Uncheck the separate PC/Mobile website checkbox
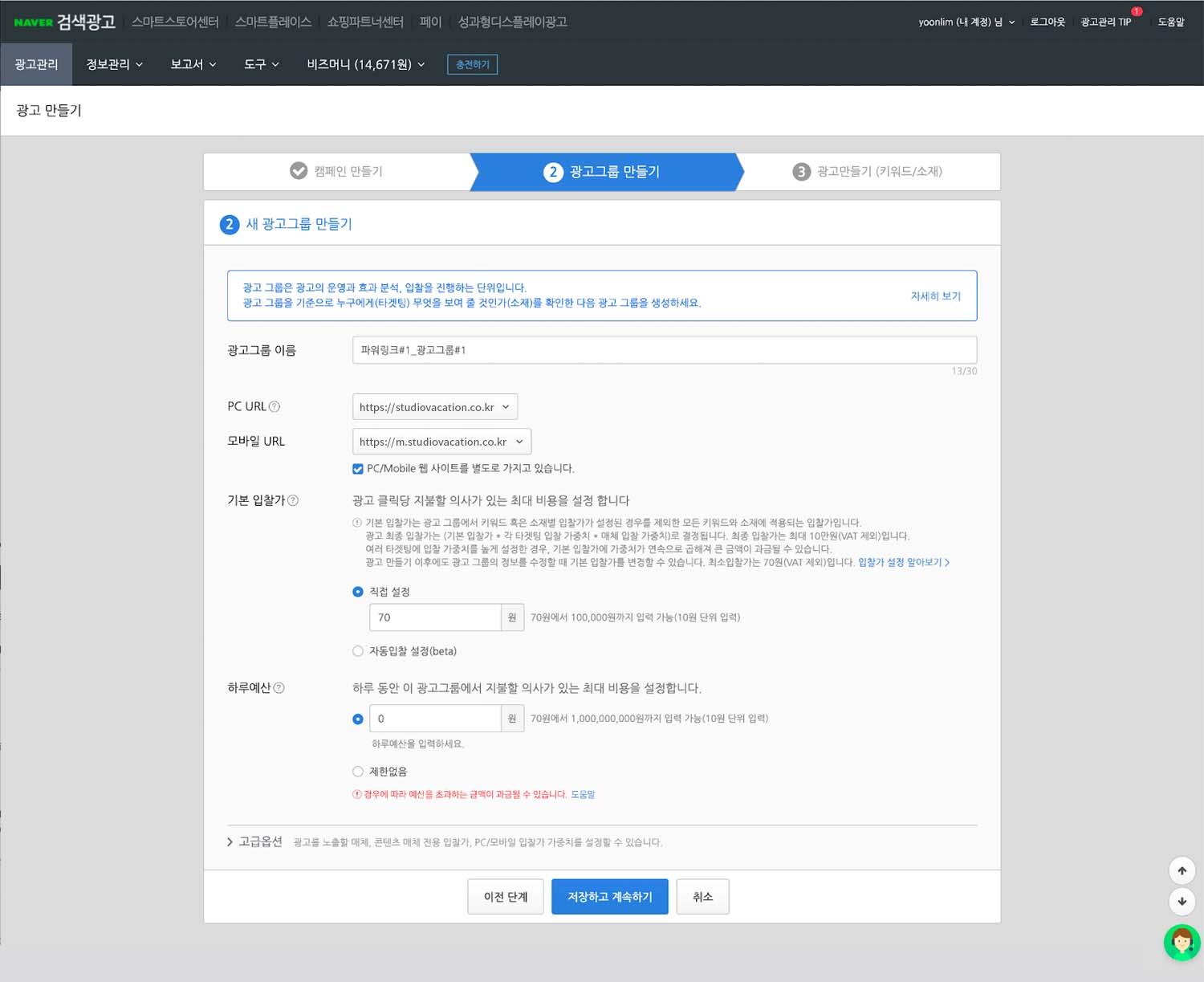 coord(358,469)
